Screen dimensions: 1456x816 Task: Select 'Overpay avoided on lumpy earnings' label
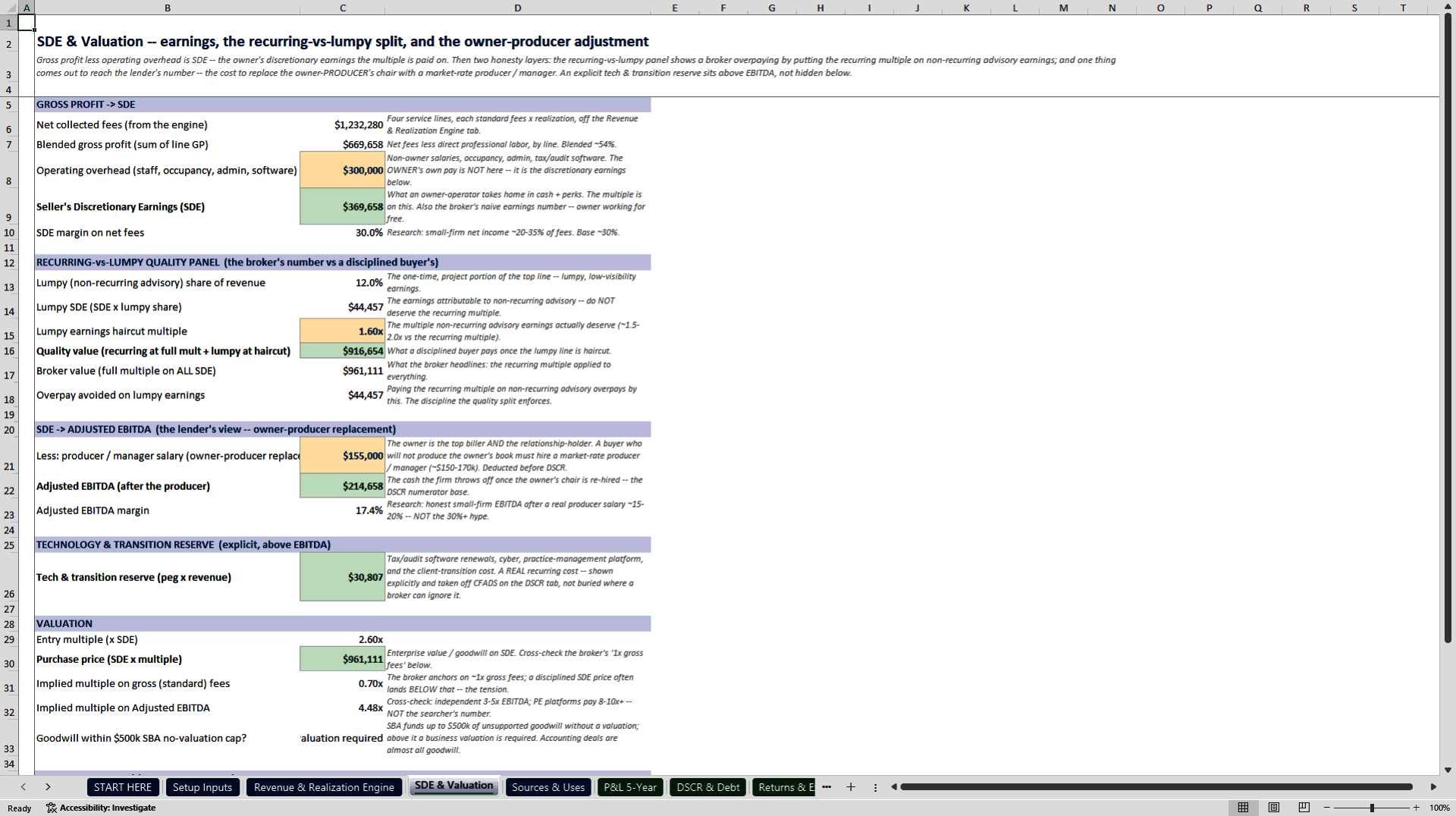[121, 395]
